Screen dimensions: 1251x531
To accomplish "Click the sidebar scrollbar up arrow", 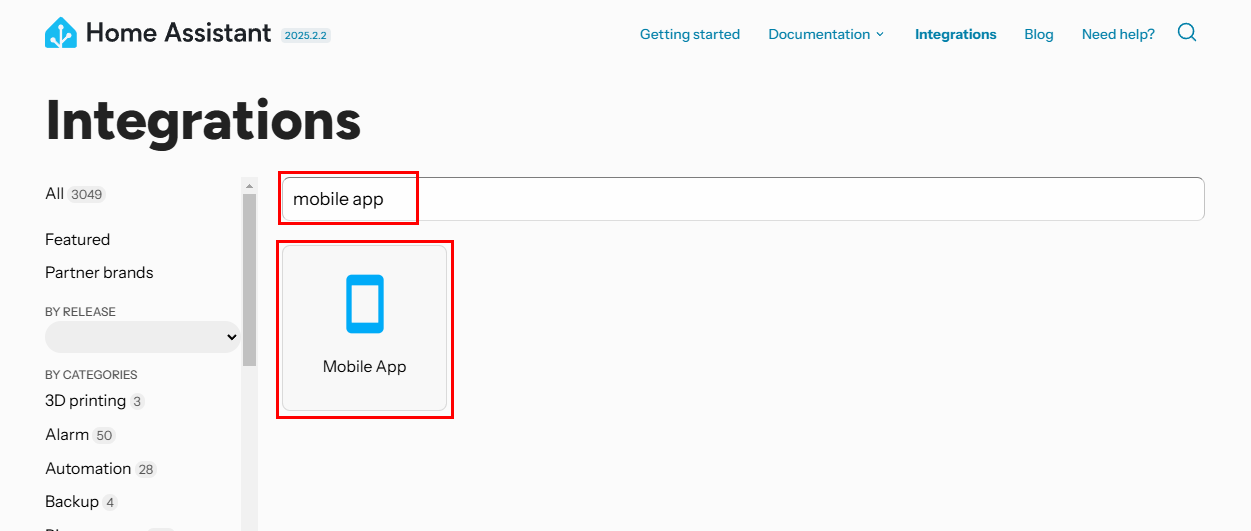I will [250, 185].
